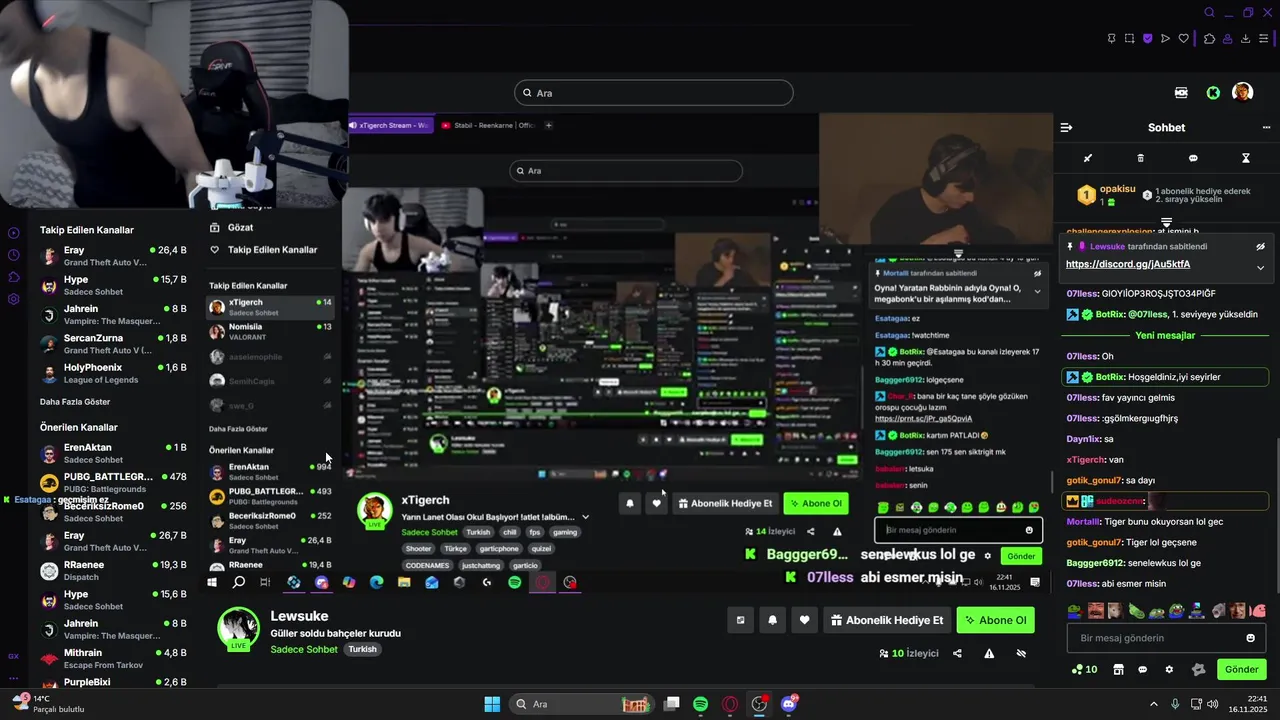
Task: Click Abonelik Hediye Et button
Action: coord(887,620)
